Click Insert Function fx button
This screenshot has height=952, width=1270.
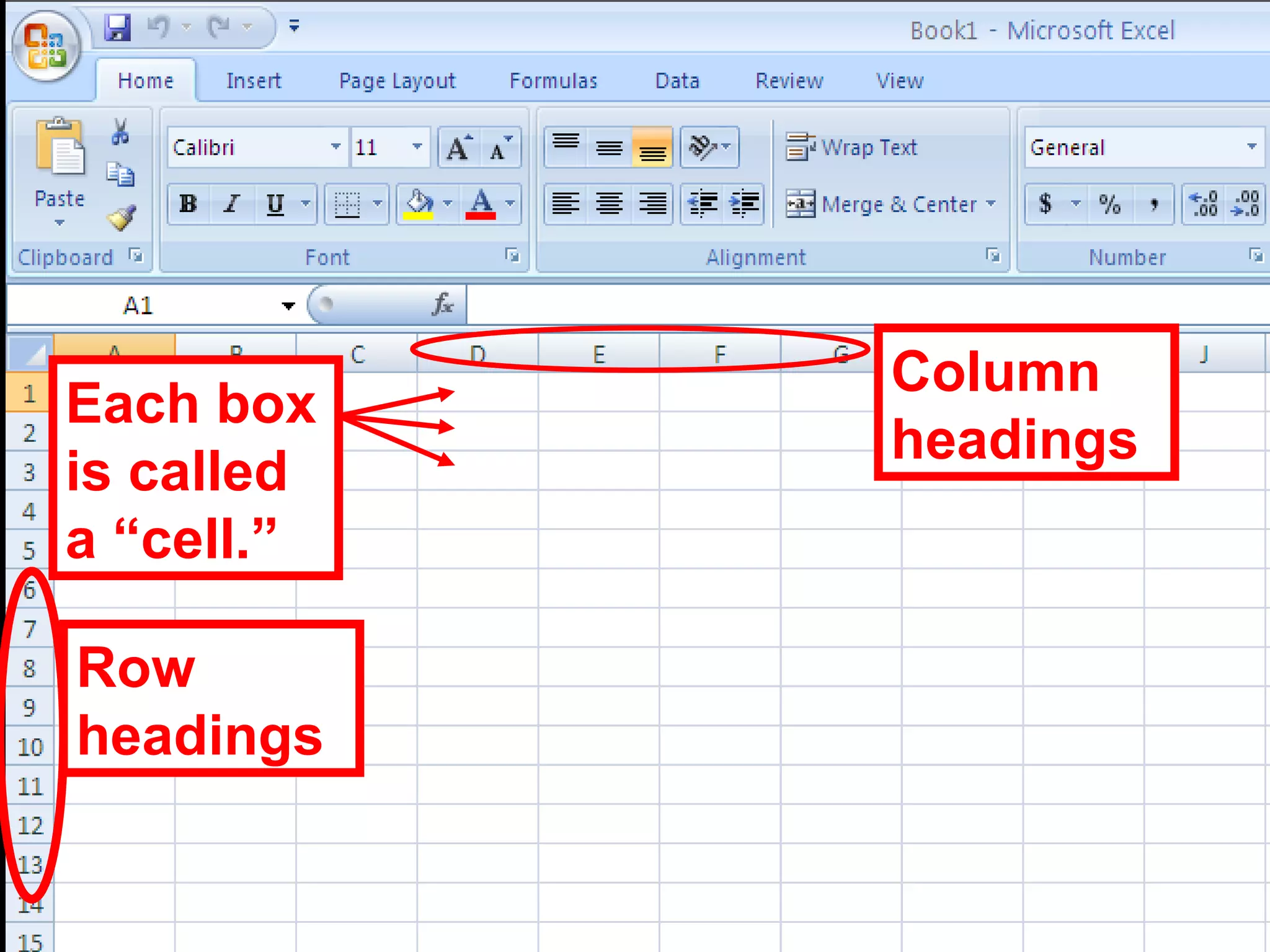point(443,304)
